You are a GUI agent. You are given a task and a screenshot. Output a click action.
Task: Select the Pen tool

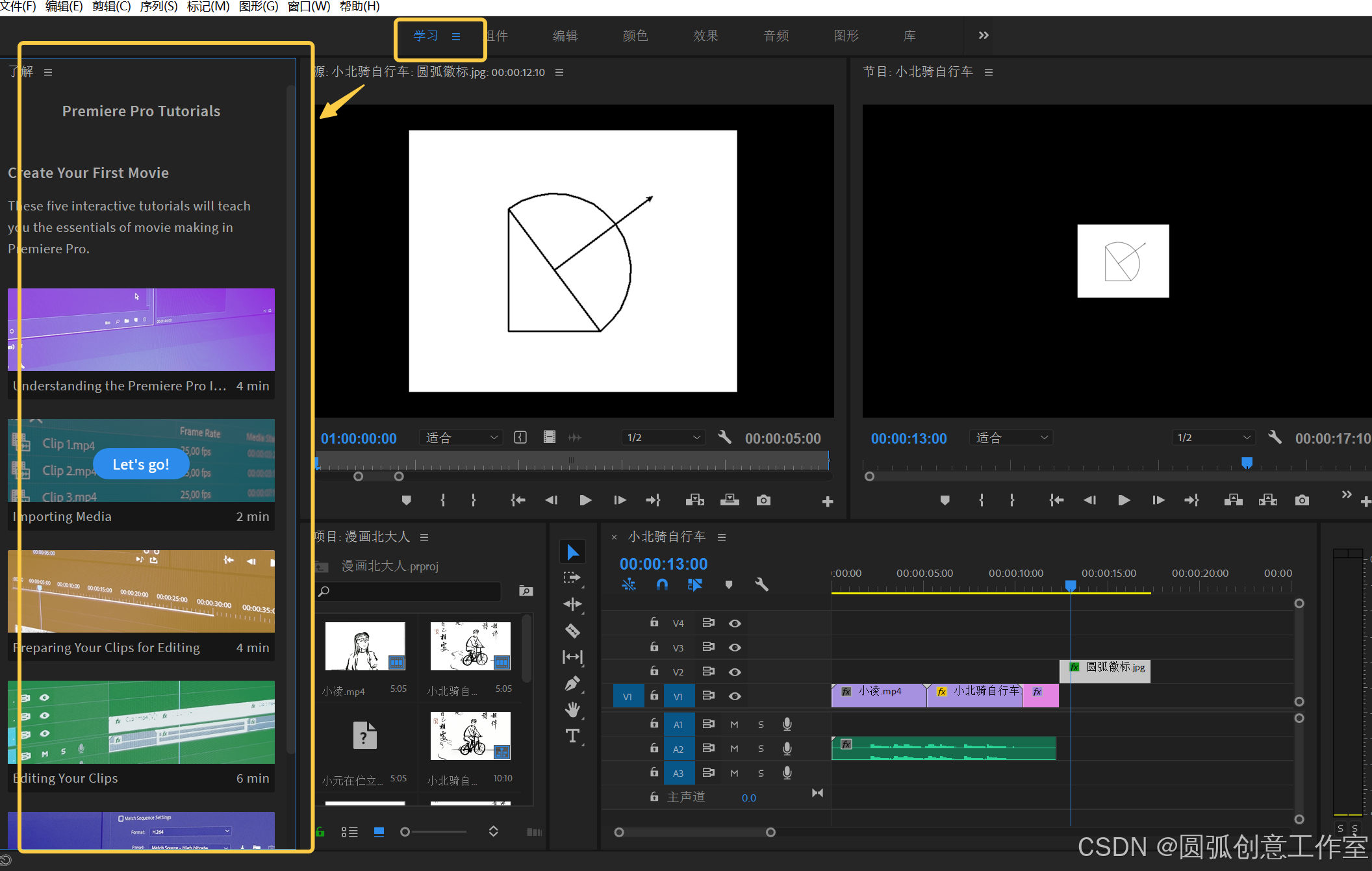tap(572, 683)
